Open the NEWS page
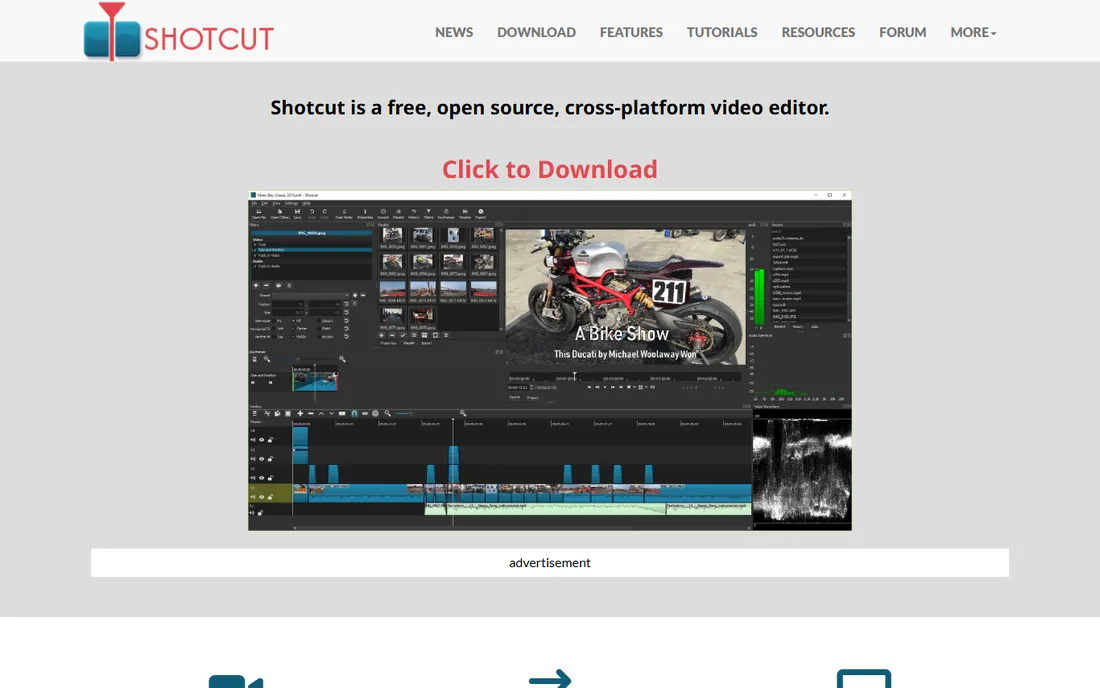This screenshot has width=1100, height=688. pos(454,32)
